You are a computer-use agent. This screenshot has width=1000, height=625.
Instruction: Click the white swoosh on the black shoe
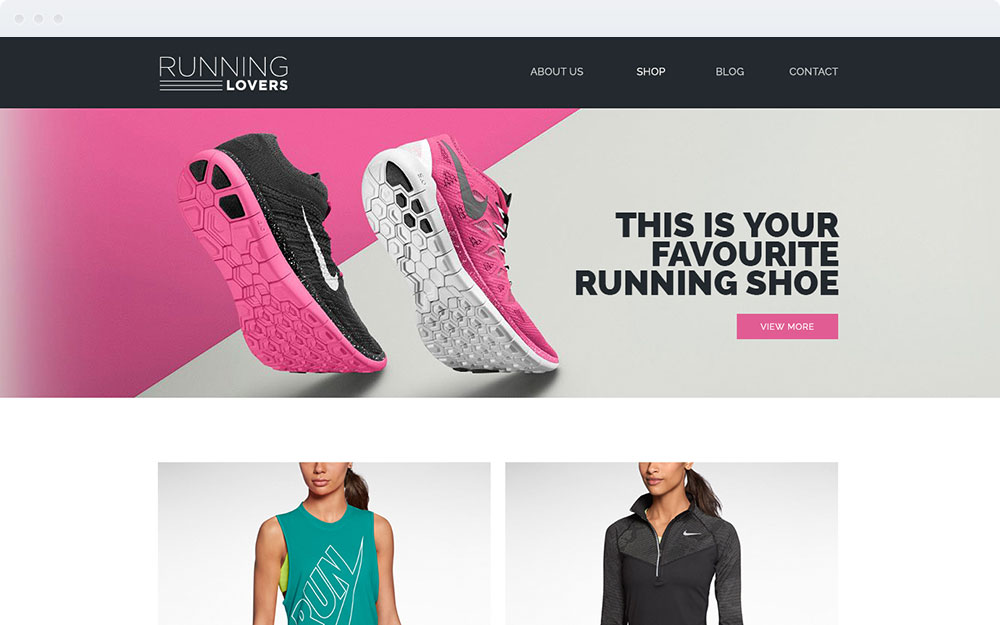click(321, 250)
